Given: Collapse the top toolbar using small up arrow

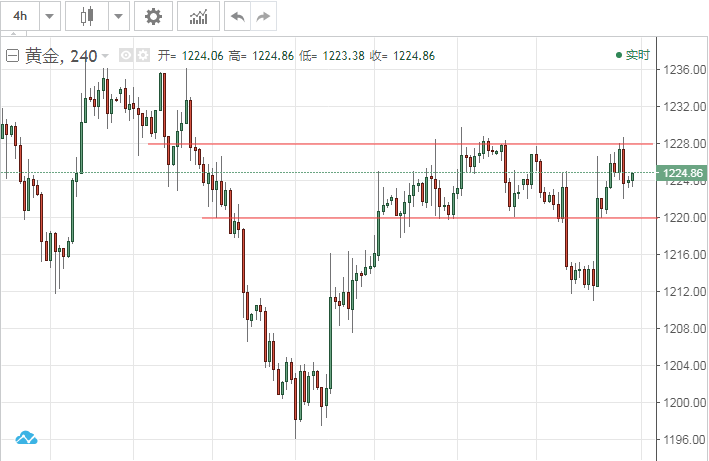Looking at the screenshot, I should [14, 33].
